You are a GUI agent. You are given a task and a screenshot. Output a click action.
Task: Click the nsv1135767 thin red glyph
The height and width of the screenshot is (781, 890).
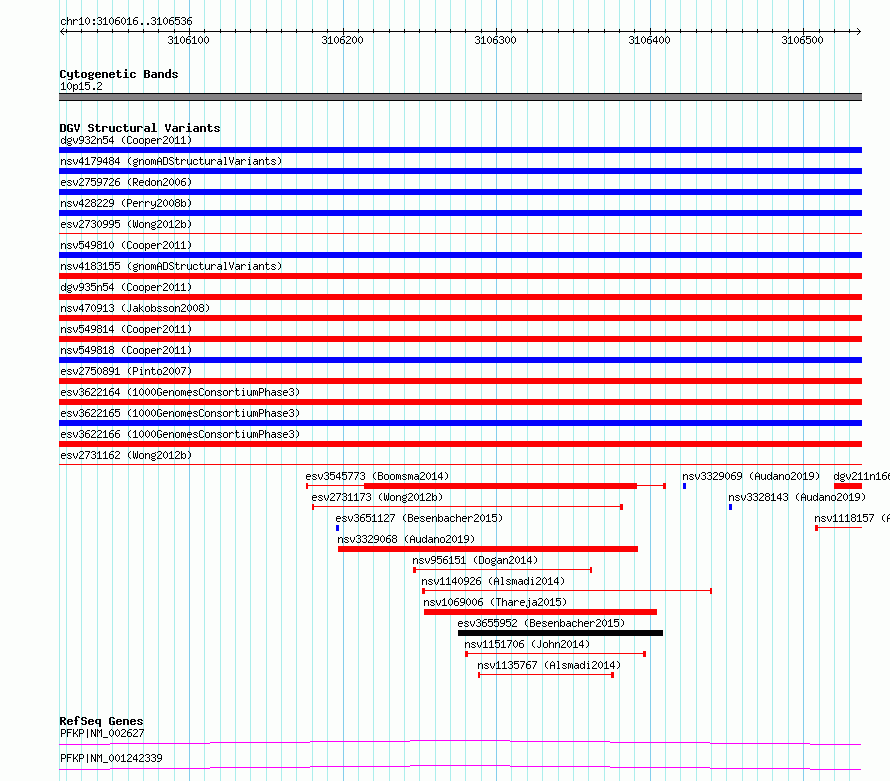(x=546, y=675)
